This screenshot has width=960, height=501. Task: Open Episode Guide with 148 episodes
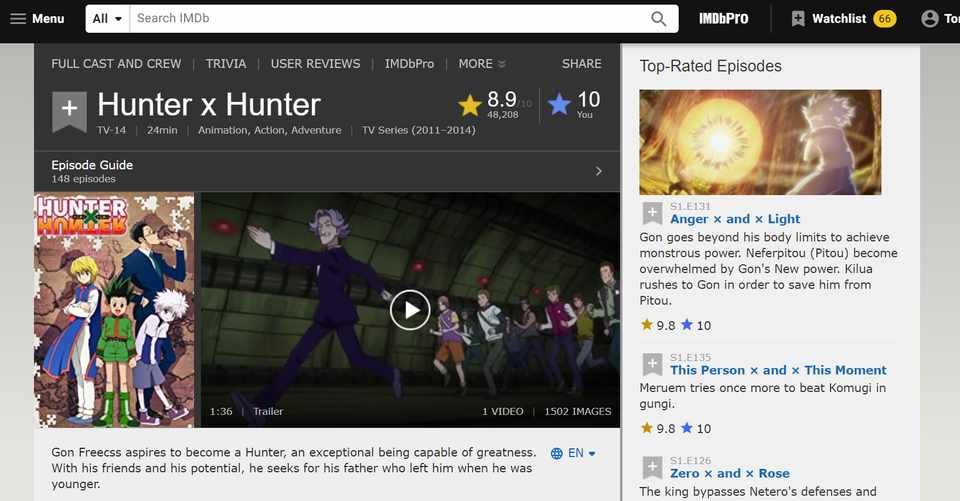coord(327,171)
